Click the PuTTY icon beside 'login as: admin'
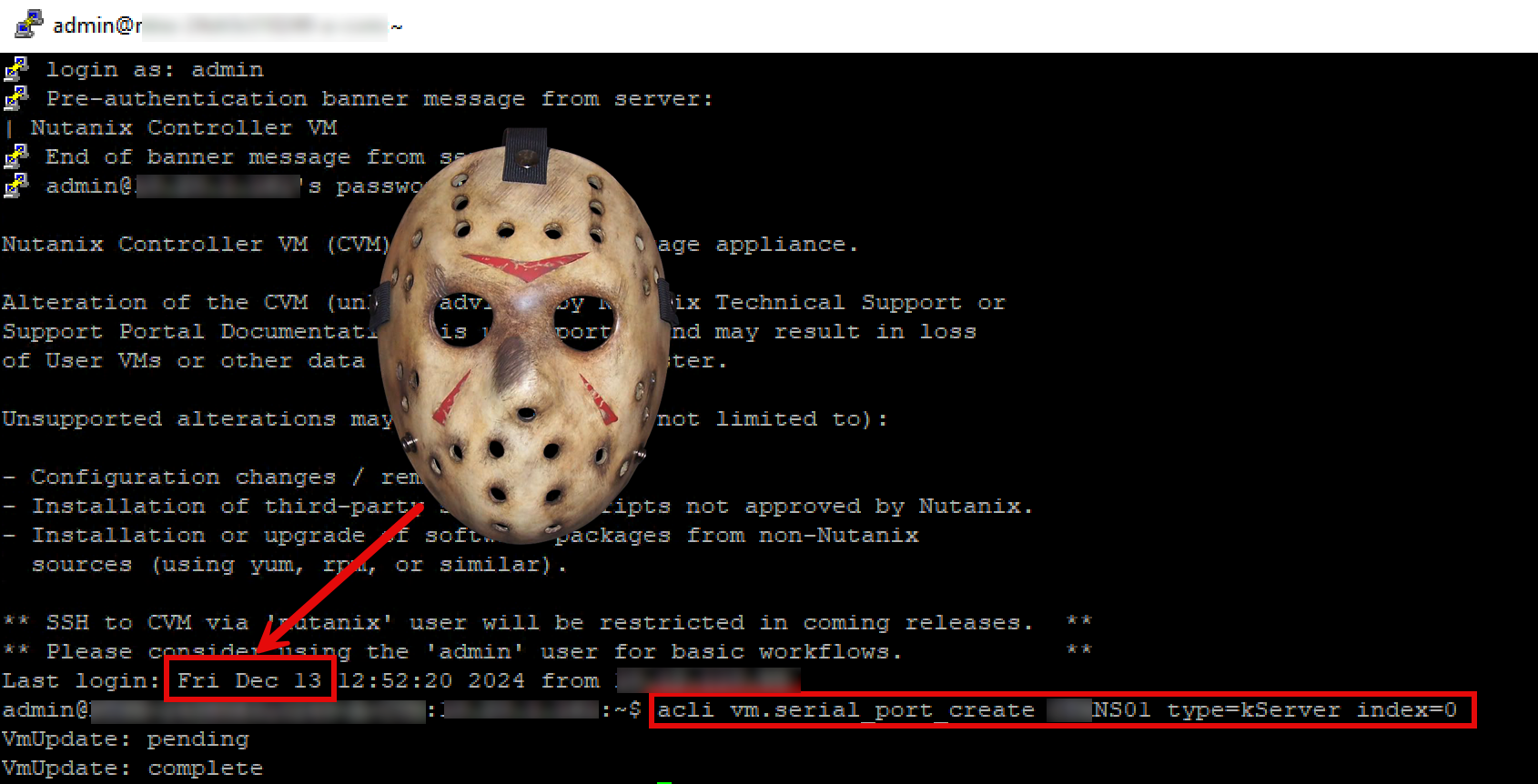Screen dimensions: 1538x784 [15, 69]
